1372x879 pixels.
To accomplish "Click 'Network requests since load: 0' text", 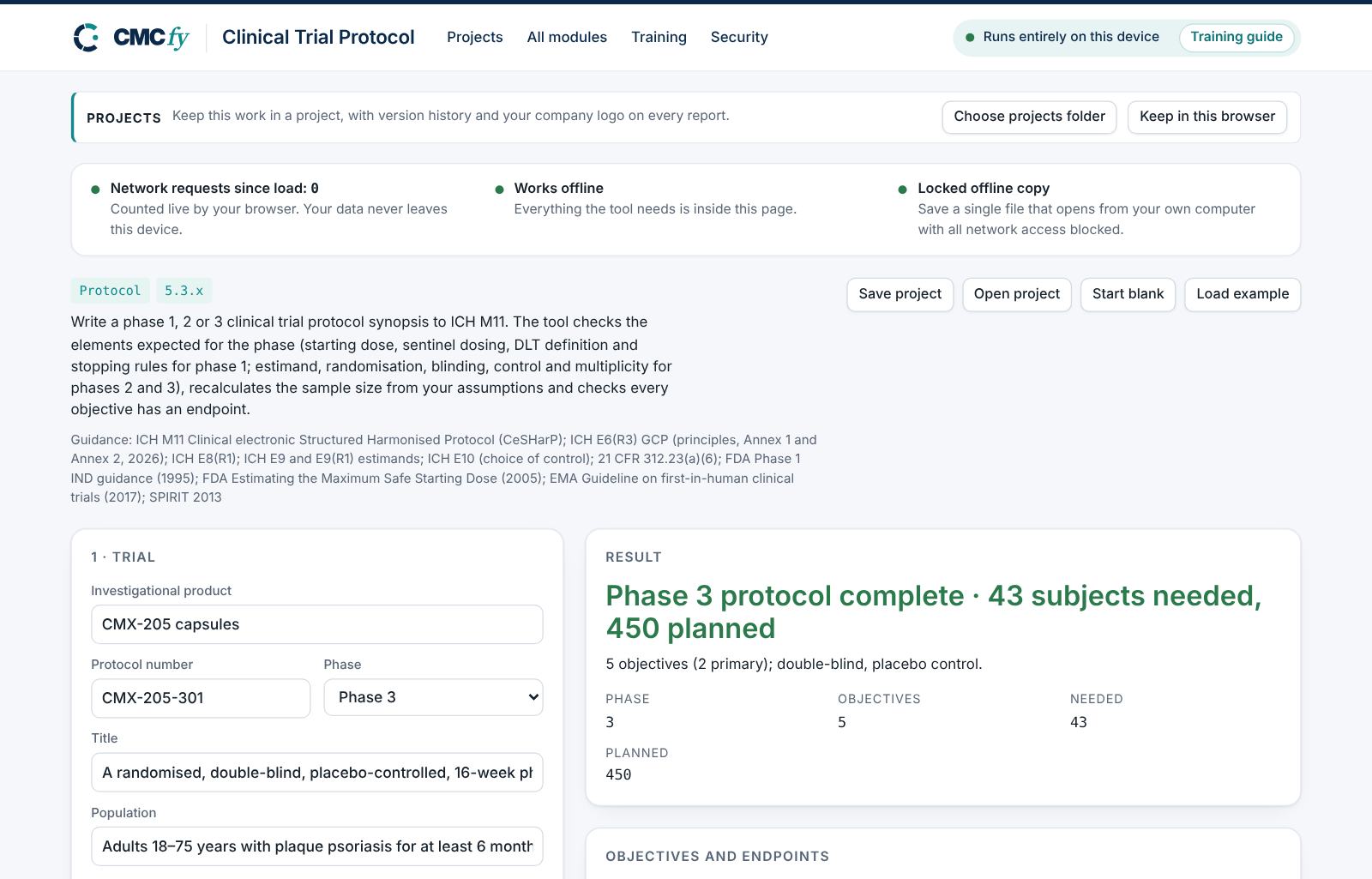I will point(214,188).
